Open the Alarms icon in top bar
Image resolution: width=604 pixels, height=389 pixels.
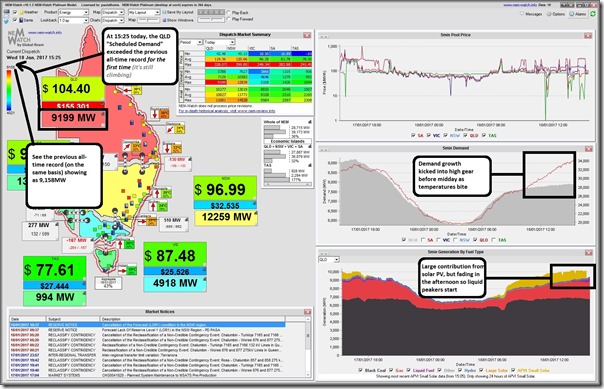pos(572,14)
